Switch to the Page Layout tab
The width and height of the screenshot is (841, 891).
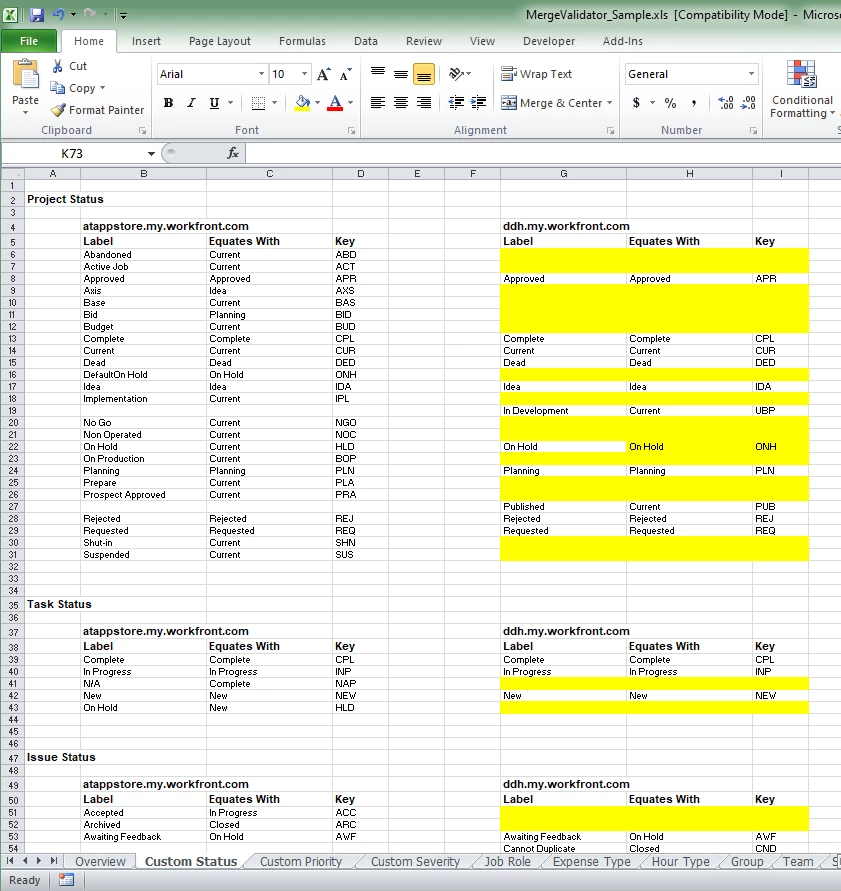220,41
